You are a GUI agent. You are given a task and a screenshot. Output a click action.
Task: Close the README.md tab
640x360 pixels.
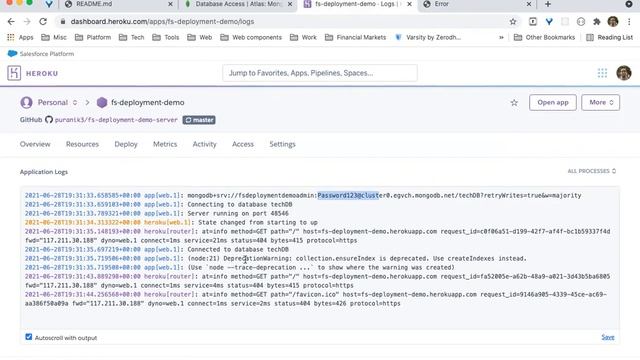(x=170, y=4)
